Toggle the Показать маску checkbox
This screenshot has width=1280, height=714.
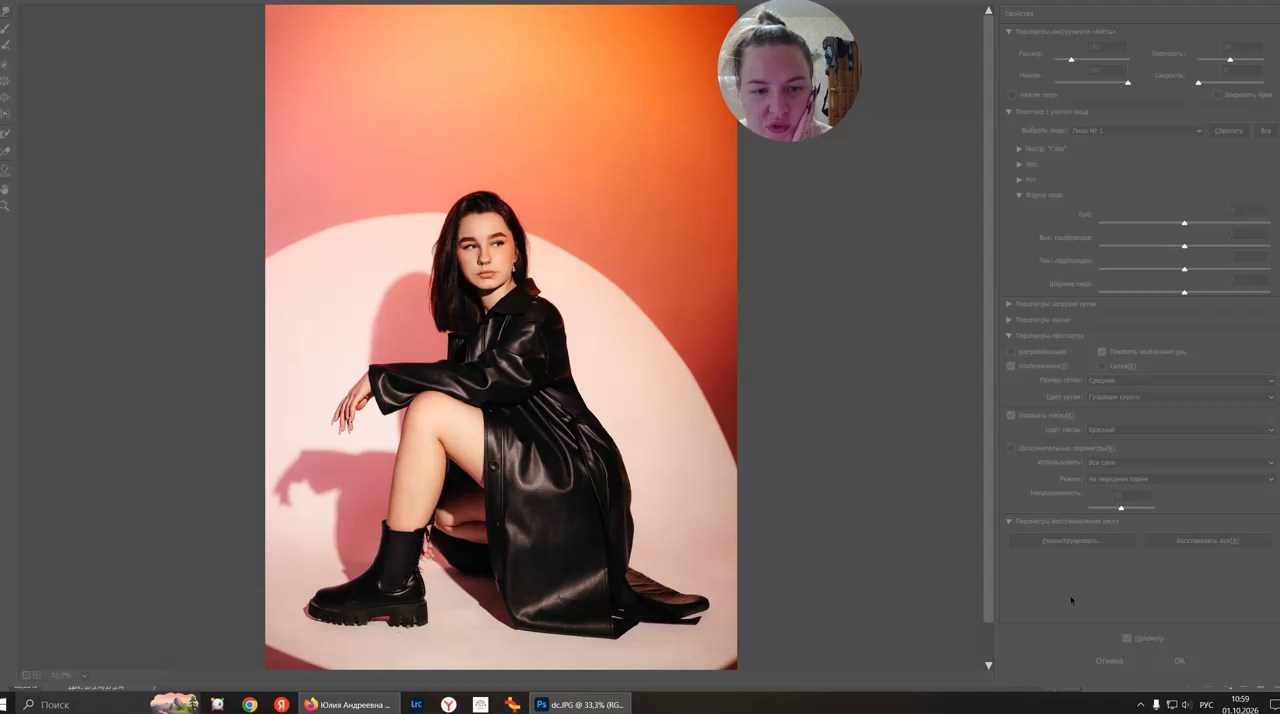(1010, 415)
